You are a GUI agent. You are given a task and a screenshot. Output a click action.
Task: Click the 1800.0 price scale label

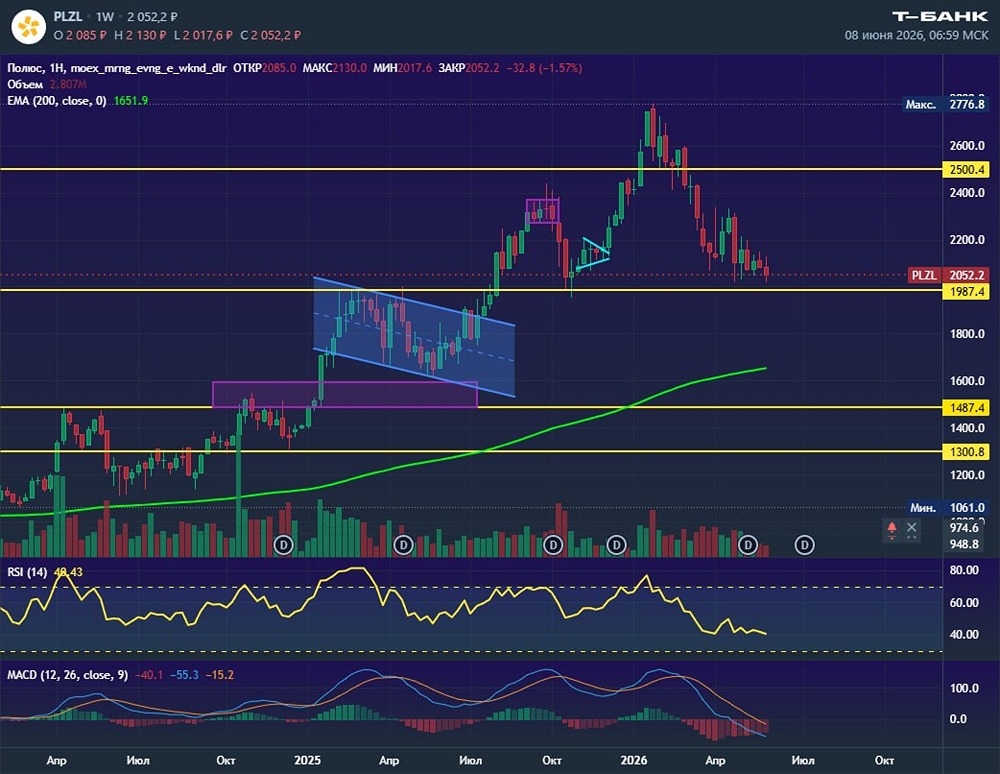coord(967,333)
